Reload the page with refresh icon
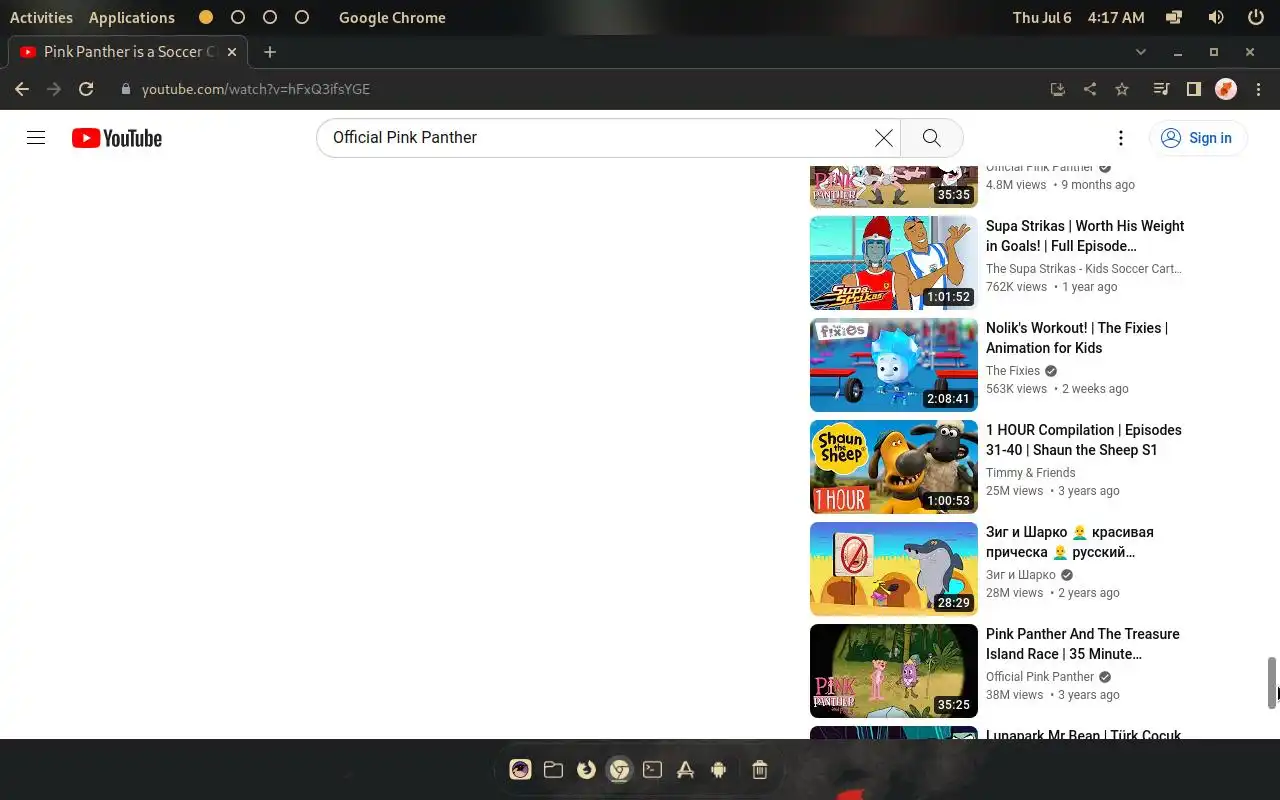The width and height of the screenshot is (1280, 800). 86,89
